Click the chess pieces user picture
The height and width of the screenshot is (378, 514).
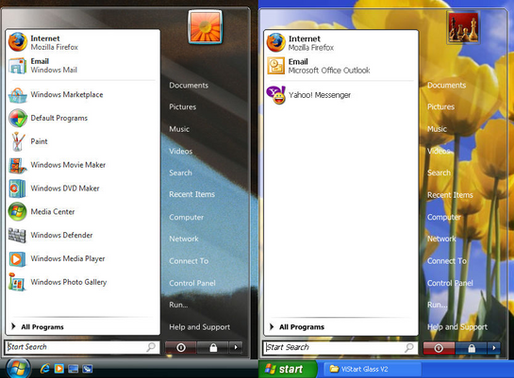point(463,27)
